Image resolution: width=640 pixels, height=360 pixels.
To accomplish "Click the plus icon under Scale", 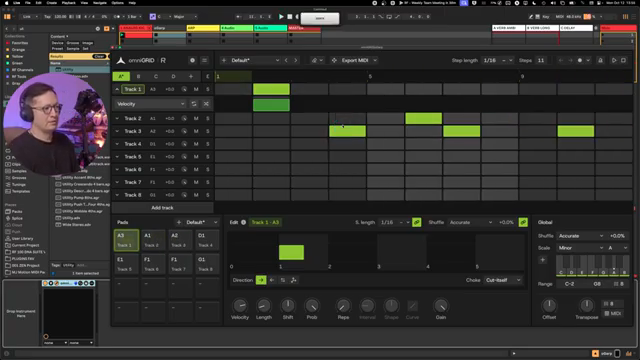I will tap(542, 260).
